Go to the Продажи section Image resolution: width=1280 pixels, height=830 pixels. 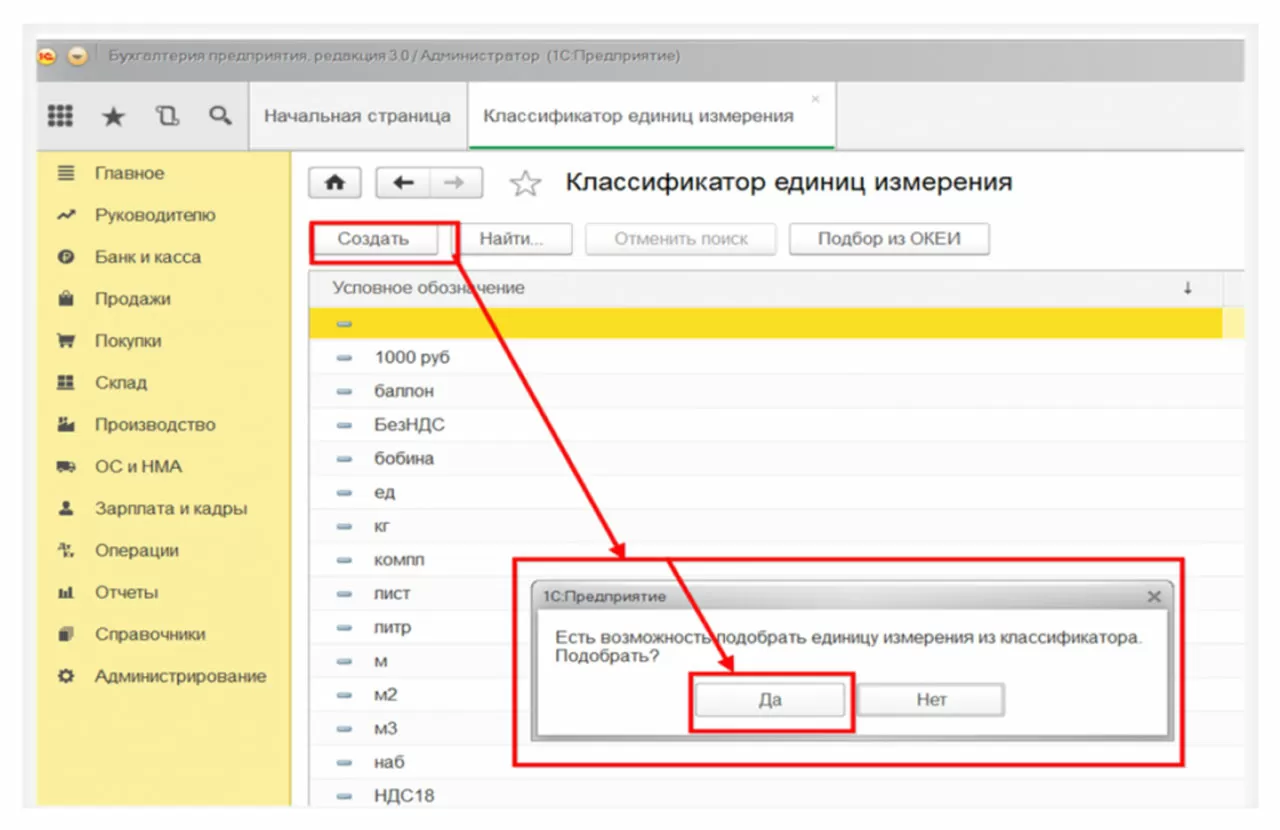(x=132, y=299)
